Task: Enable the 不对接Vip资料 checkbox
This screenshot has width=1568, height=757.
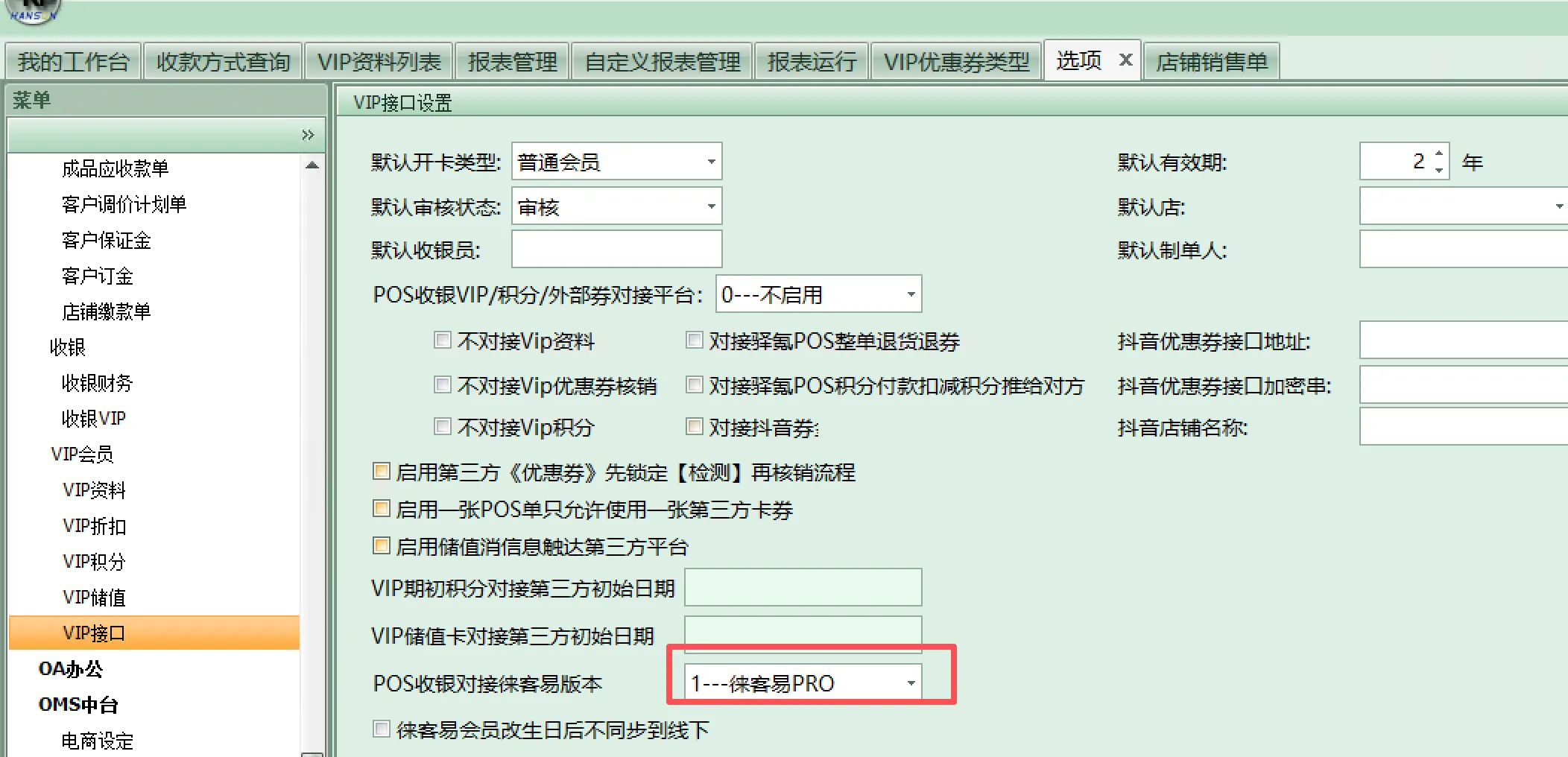Action: point(443,340)
